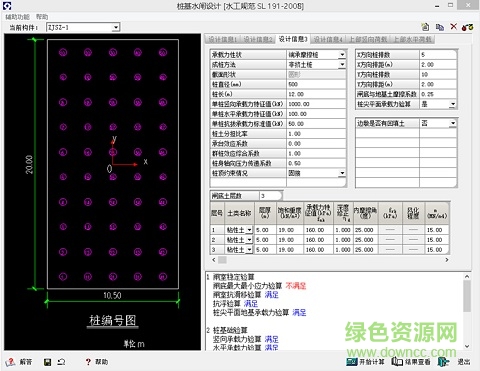The height and width of the screenshot is (371, 480).
Task: Click the Y方向桩排数 value 10
Action: (437, 74)
